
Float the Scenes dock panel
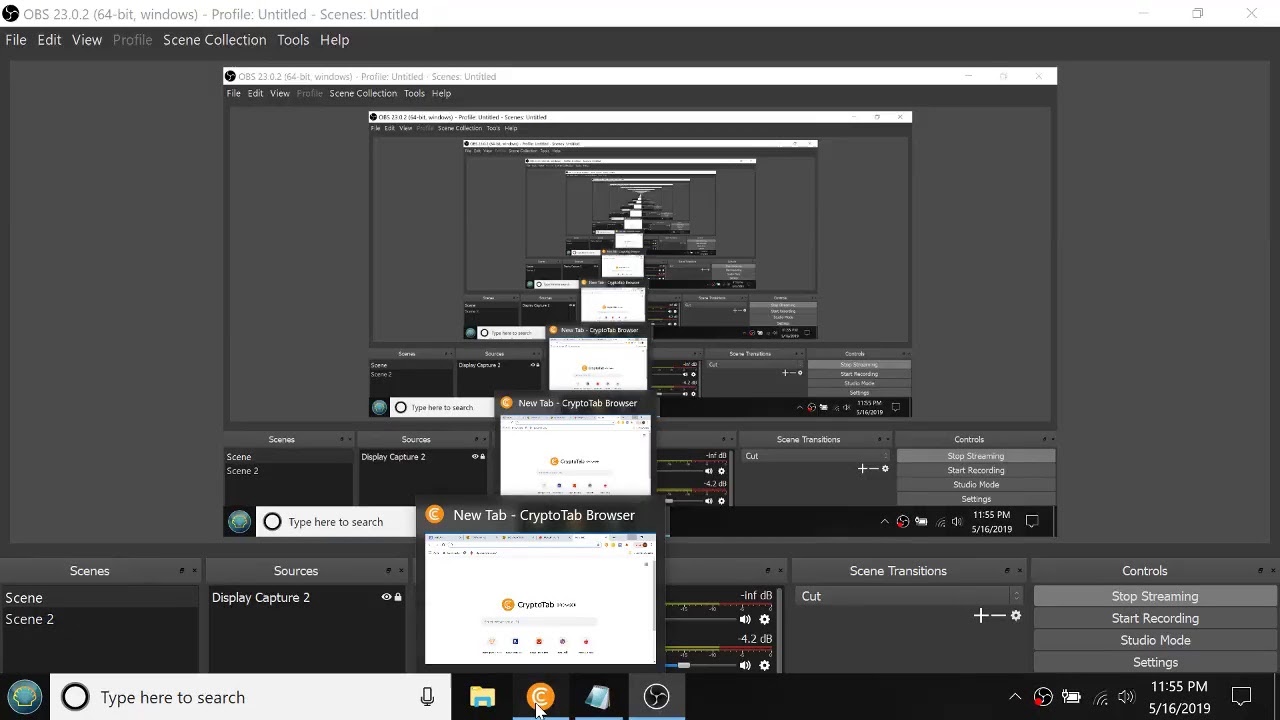181,571
